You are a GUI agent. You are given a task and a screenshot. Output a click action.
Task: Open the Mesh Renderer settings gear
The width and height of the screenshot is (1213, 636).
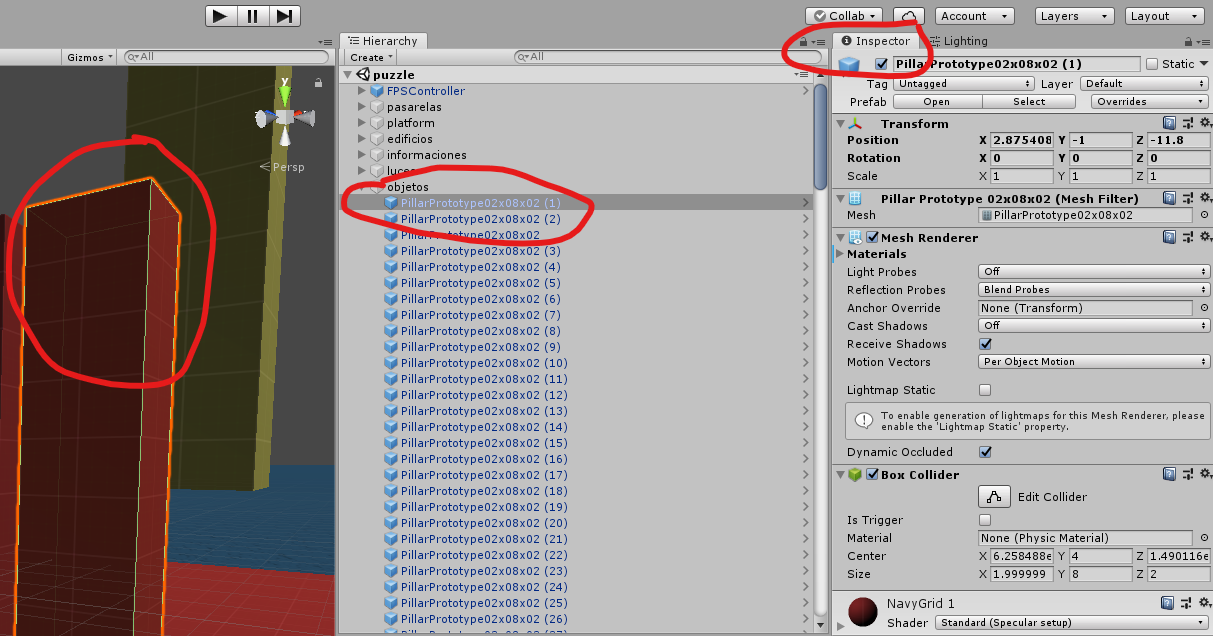(x=1205, y=238)
